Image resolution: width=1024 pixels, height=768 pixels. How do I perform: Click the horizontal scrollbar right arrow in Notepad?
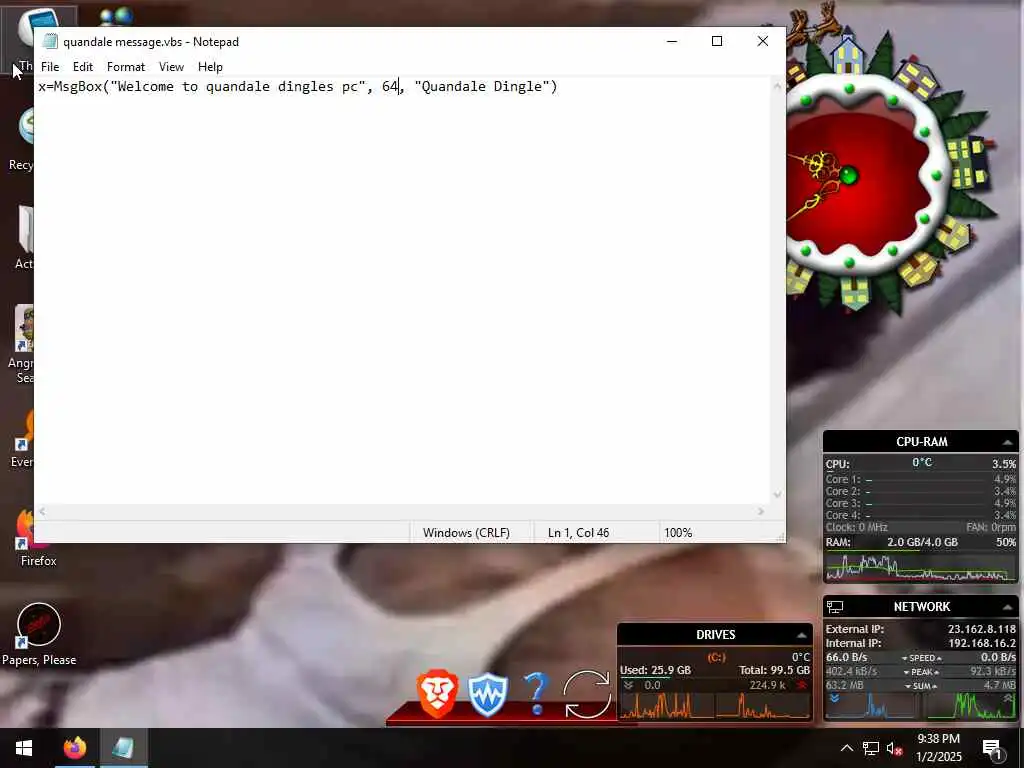[761, 511]
